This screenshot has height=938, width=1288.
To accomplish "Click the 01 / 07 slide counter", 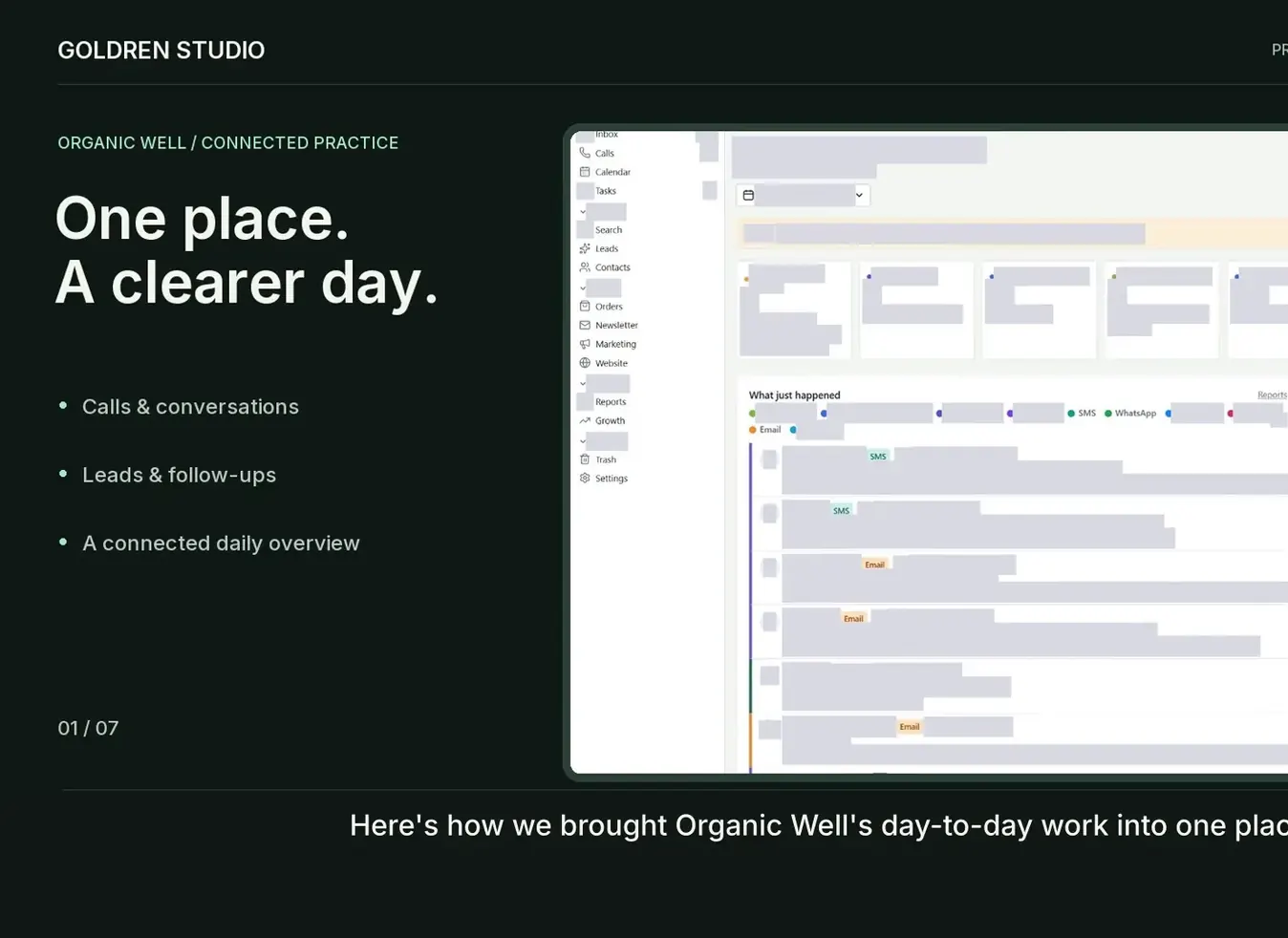I will [88, 728].
